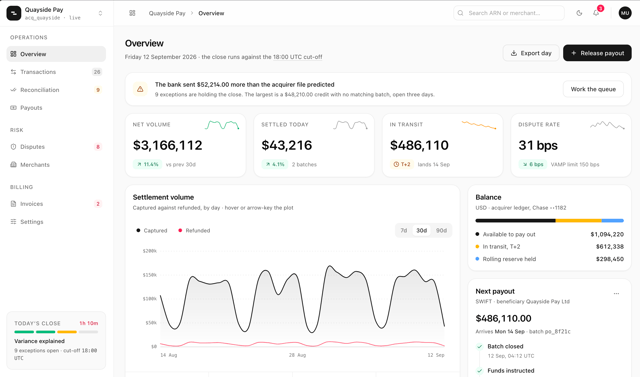Click the Export day button

531,53
